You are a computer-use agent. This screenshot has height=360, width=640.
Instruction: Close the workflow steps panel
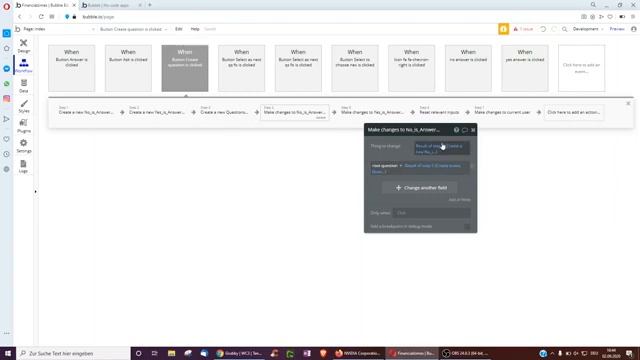[x=628, y=104]
